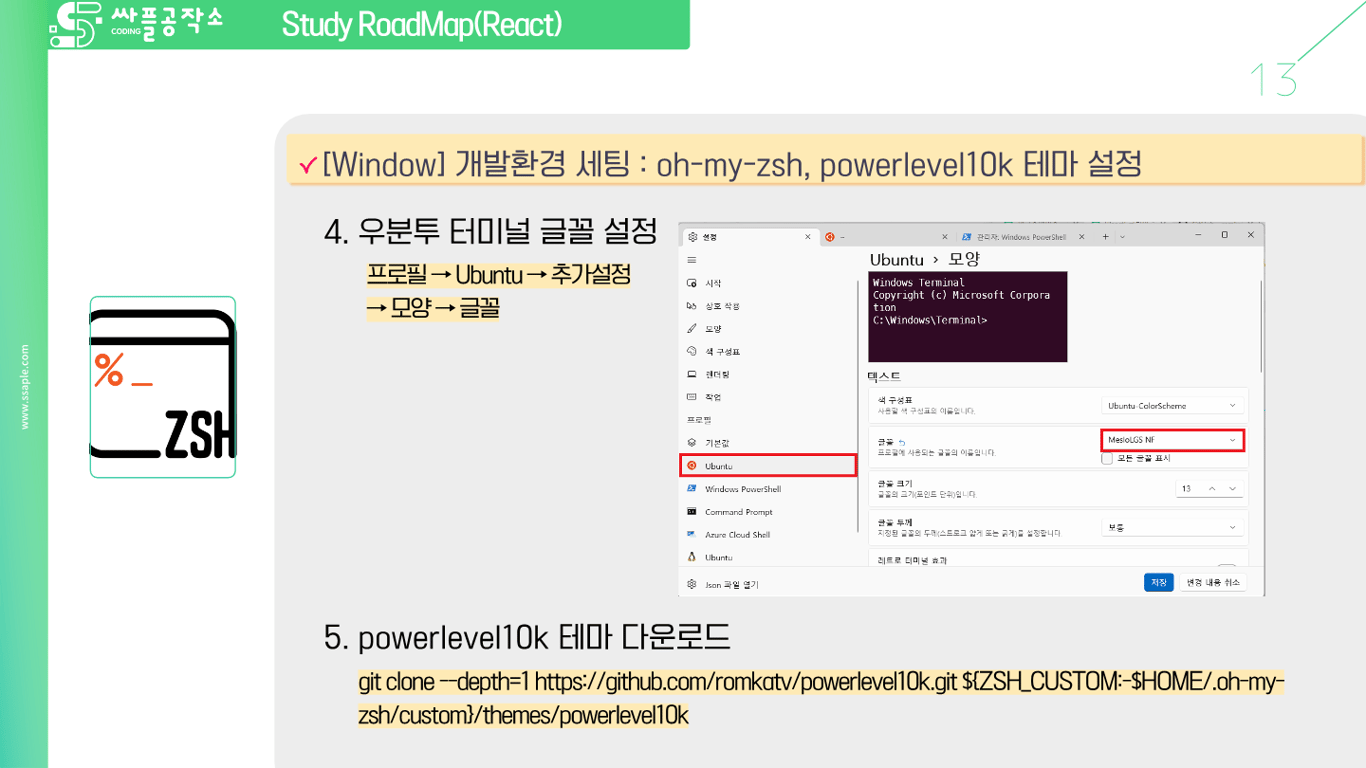This screenshot has height=768, width=1366.
Task: Click the Ubuntu breadcrumb in the page header
Action: [x=897, y=260]
